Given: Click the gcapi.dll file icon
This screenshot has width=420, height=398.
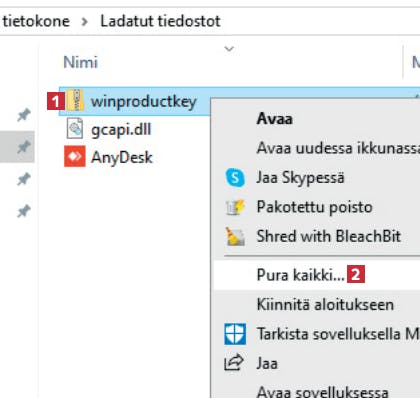Looking at the screenshot, I should click(75, 128).
